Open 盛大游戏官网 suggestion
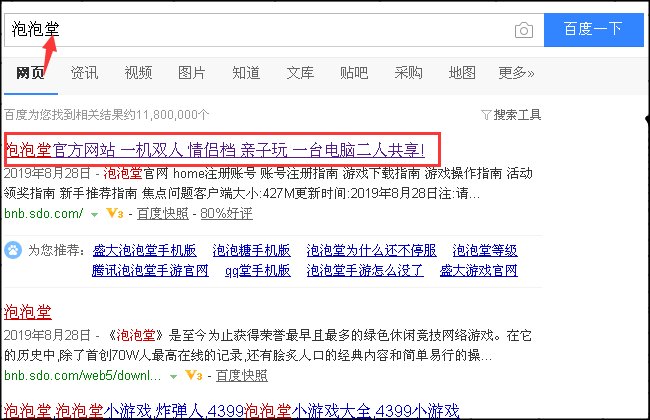 [x=479, y=271]
